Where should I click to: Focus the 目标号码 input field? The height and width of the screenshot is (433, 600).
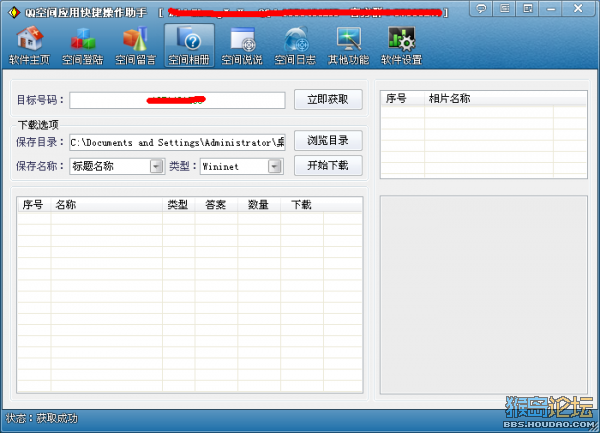click(x=177, y=100)
